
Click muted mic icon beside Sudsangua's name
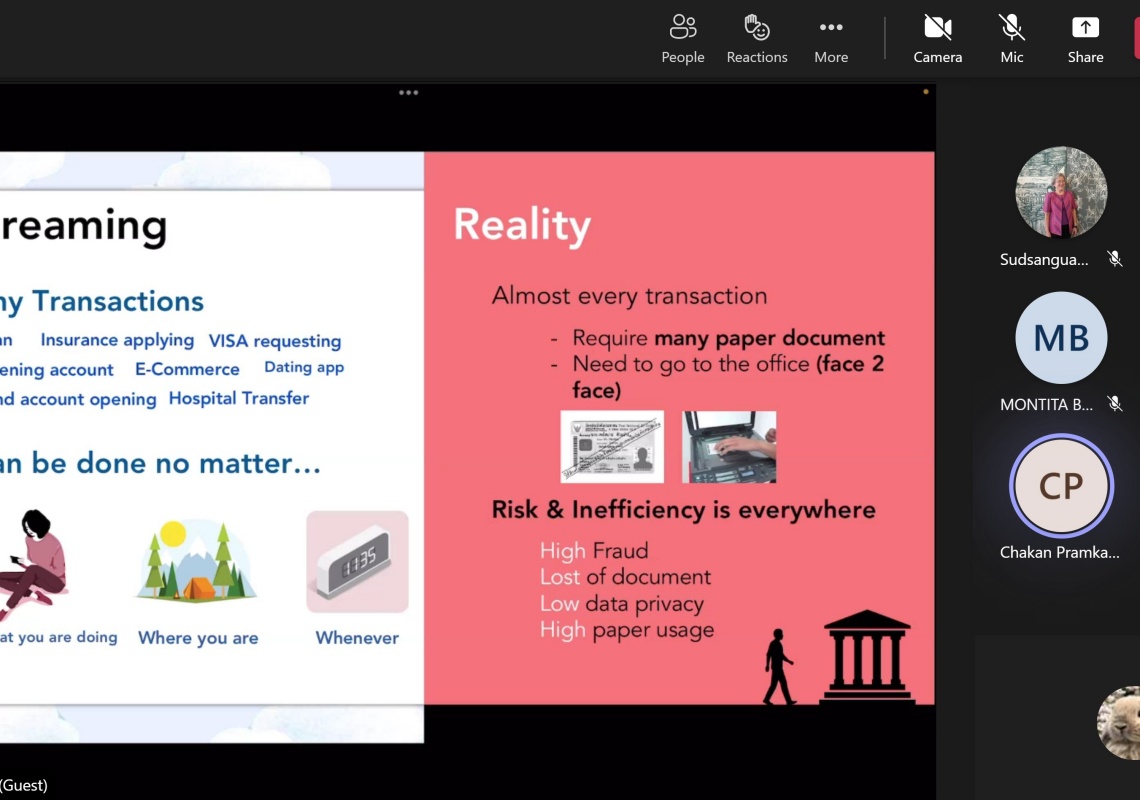click(x=1114, y=259)
